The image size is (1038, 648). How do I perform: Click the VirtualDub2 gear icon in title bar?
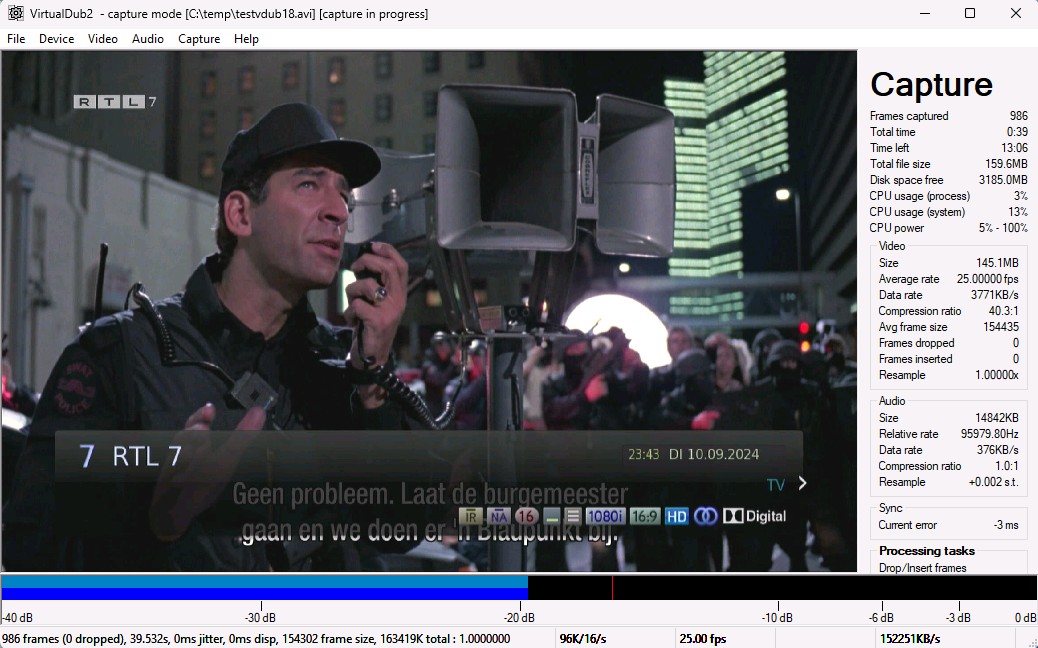15,13
